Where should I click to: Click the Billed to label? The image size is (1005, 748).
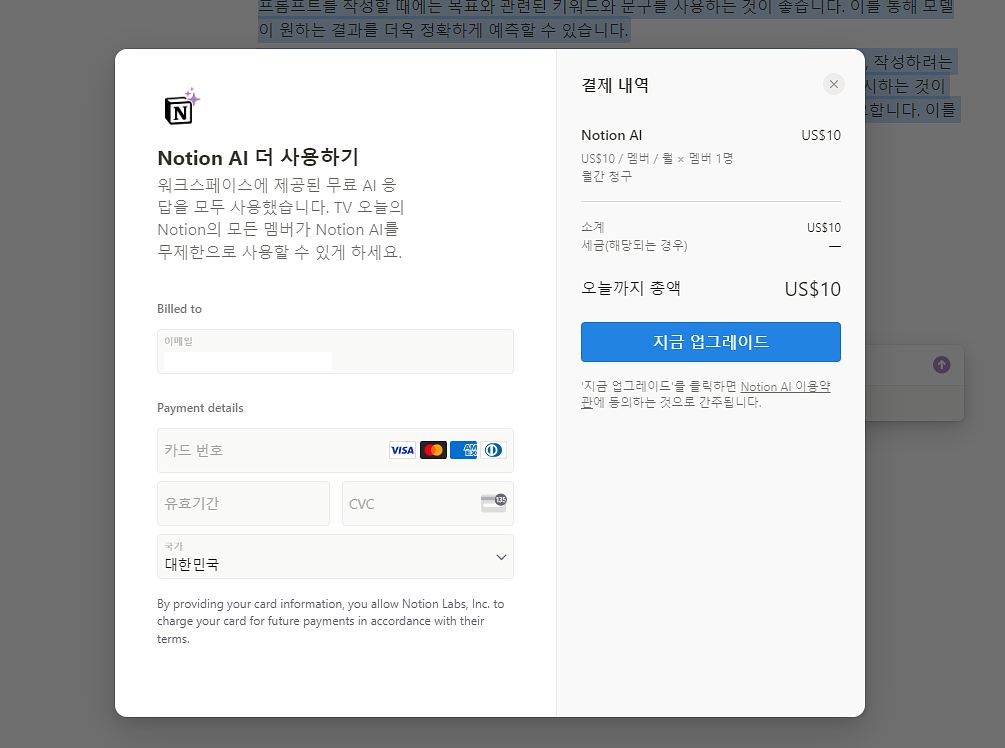click(179, 309)
